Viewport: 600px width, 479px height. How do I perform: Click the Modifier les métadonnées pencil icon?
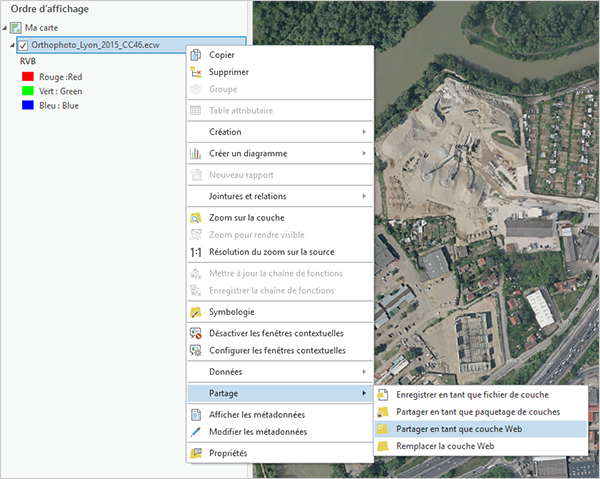[196, 432]
